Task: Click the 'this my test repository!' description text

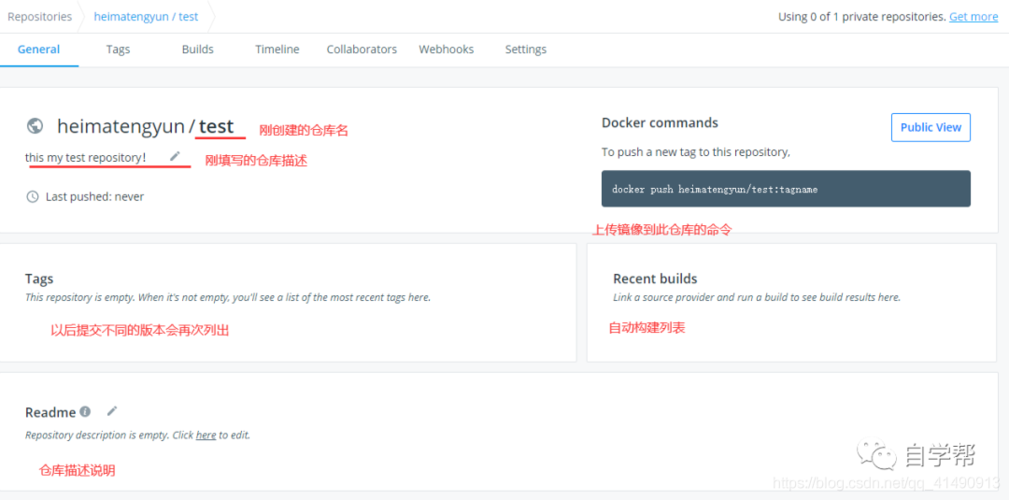Action: (x=86, y=157)
